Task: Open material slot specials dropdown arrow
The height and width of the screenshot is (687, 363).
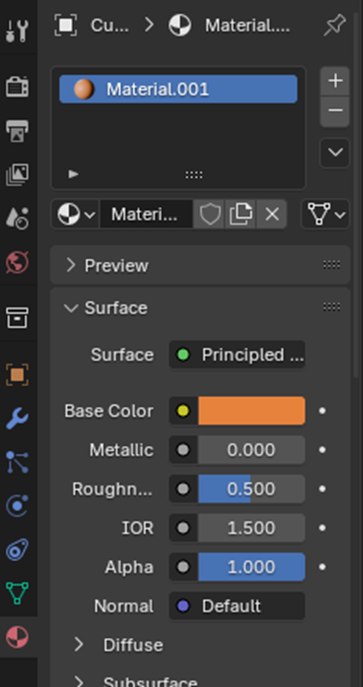Action: (x=335, y=152)
